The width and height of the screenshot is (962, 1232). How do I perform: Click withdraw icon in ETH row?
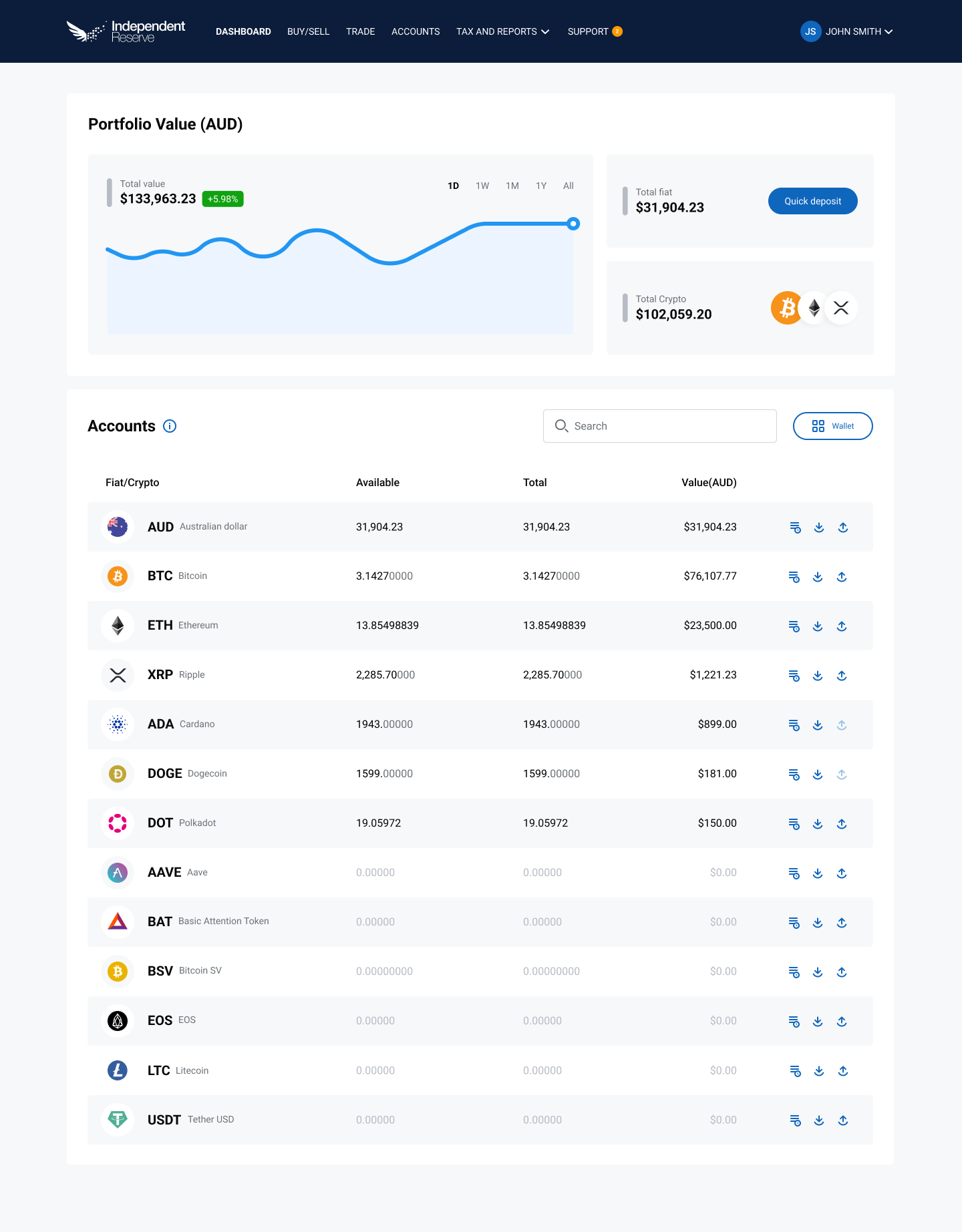(x=842, y=626)
